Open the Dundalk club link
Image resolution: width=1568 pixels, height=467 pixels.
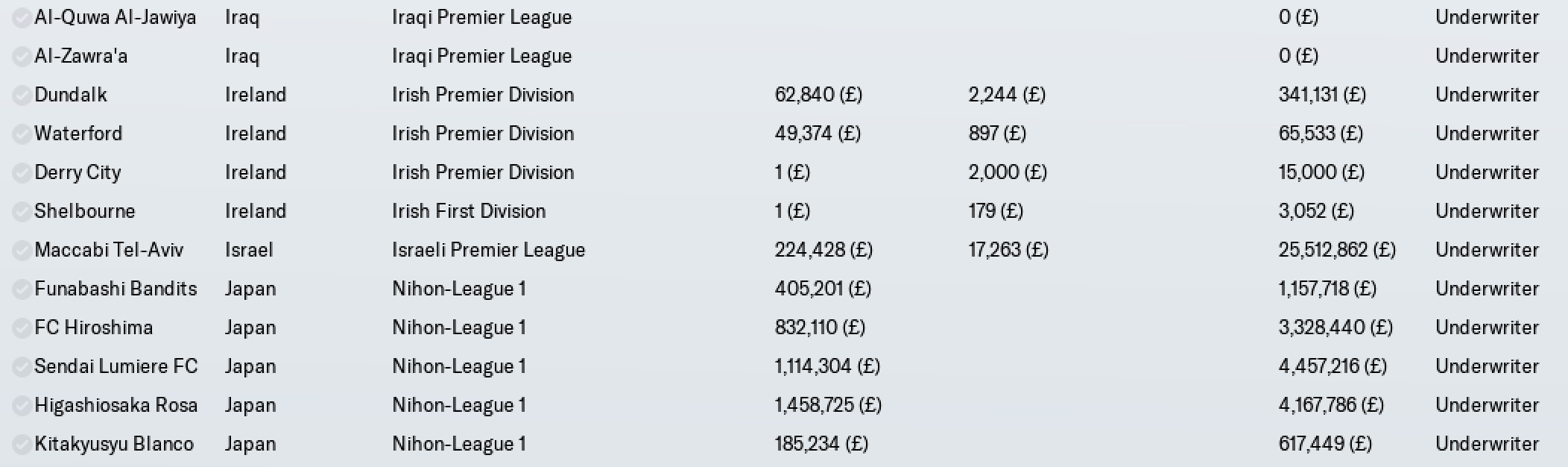(71, 95)
